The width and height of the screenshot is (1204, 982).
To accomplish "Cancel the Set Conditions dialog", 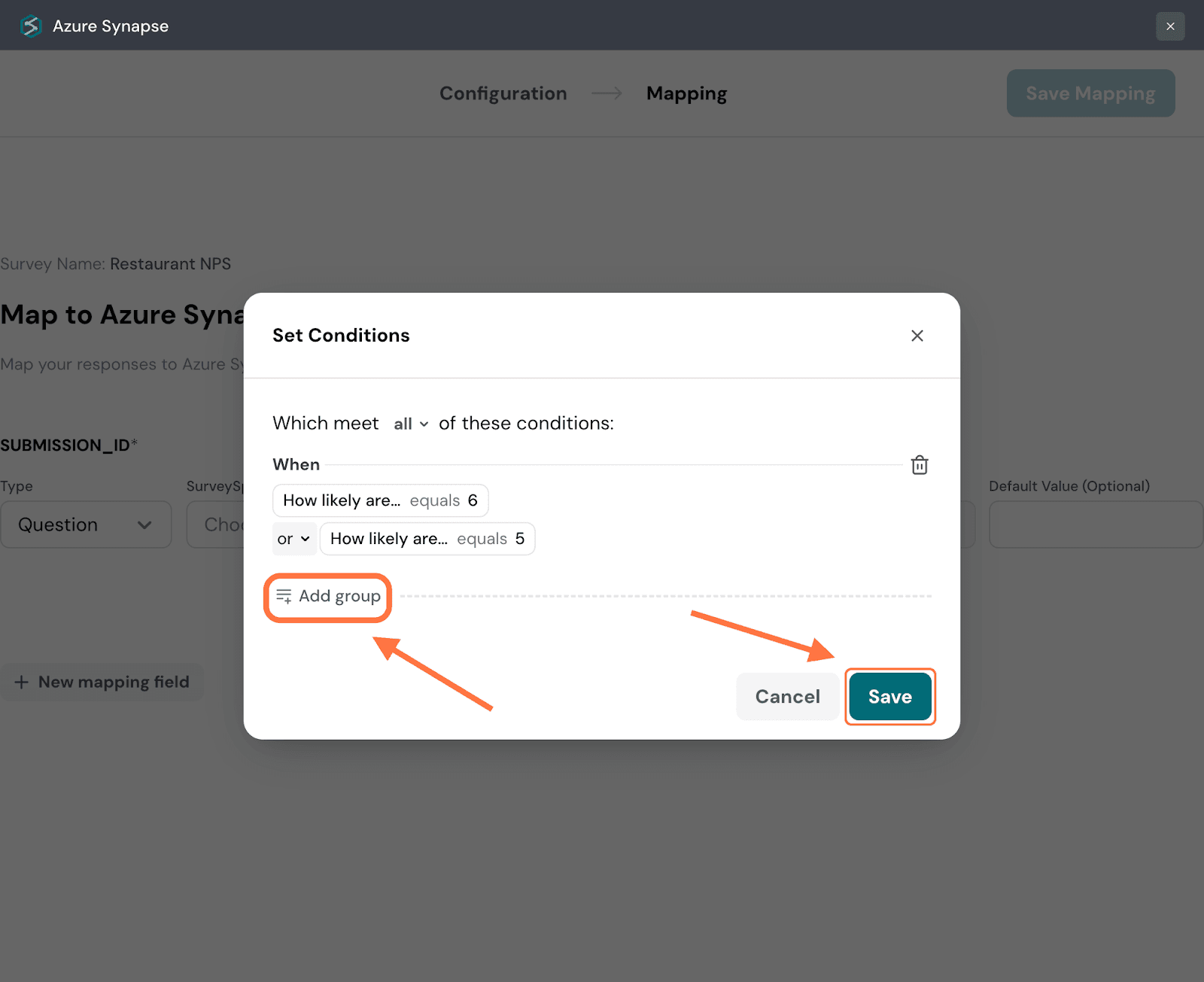I will pyautogui.click(x=787, y=697).
